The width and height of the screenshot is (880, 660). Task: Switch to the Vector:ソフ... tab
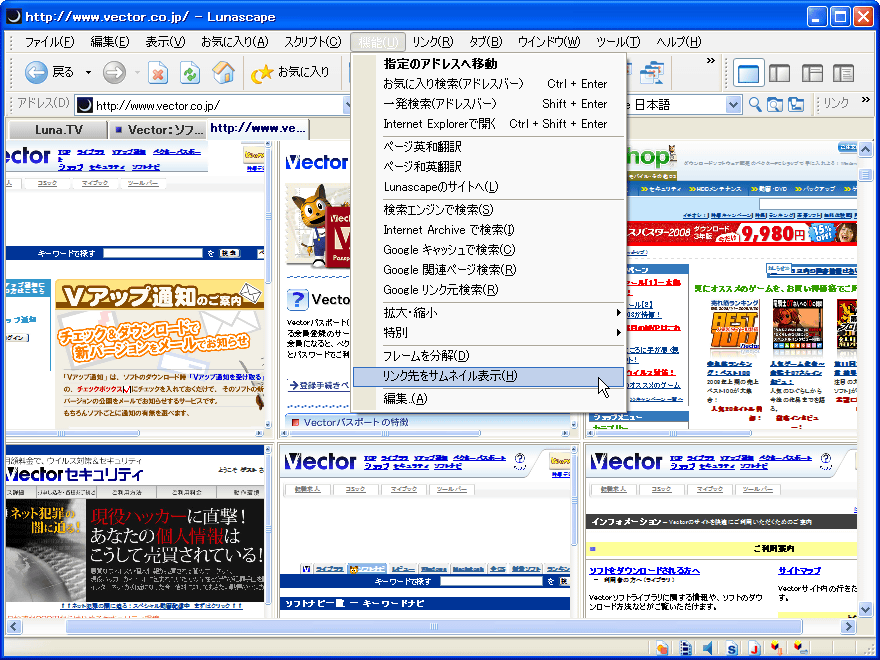[159, 130]
